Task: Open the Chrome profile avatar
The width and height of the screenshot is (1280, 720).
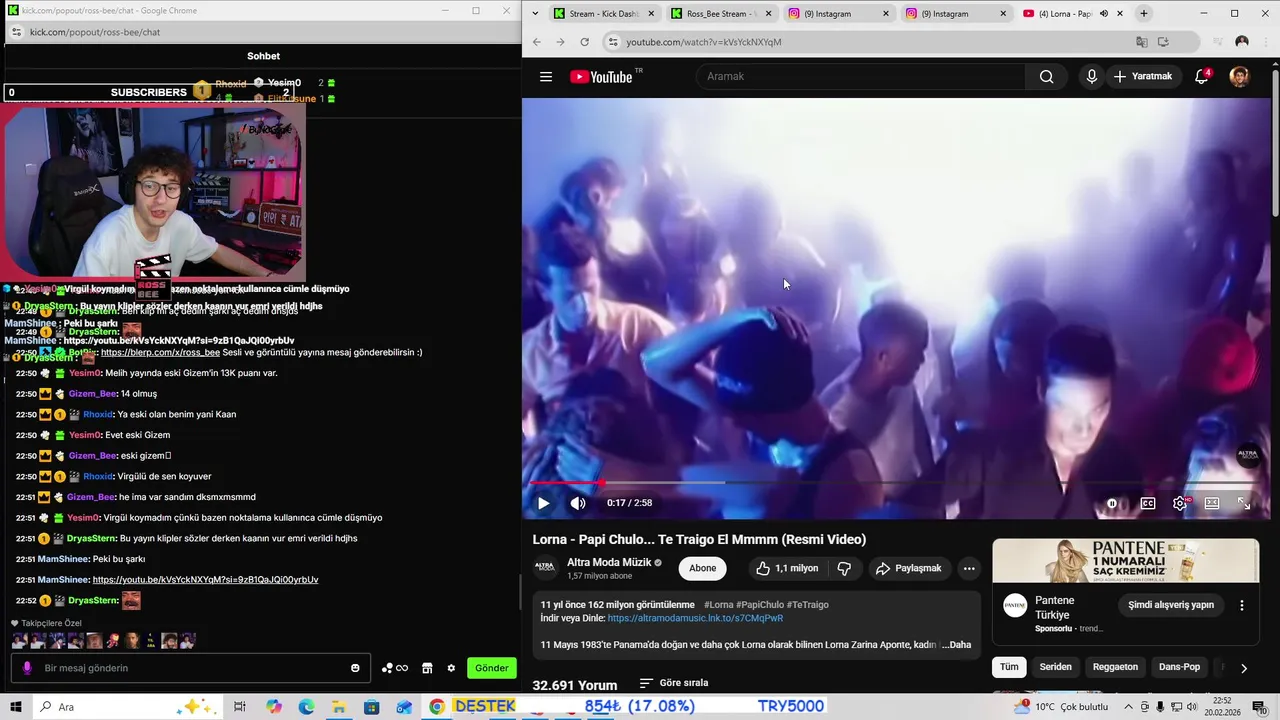Action: tap(1242, 42)
